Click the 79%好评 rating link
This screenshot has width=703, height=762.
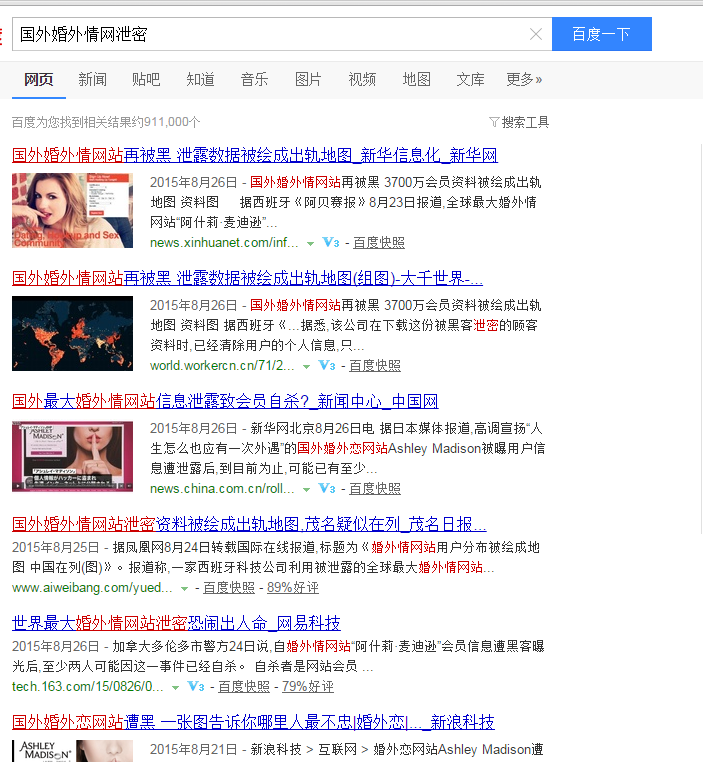(308, 687)
